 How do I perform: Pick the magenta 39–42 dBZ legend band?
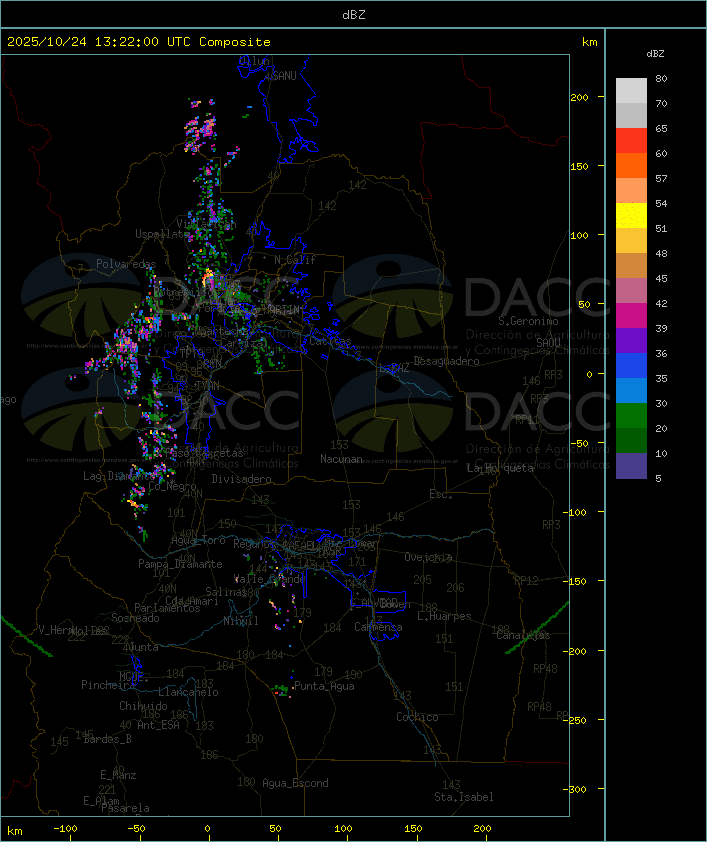point(631,316)
